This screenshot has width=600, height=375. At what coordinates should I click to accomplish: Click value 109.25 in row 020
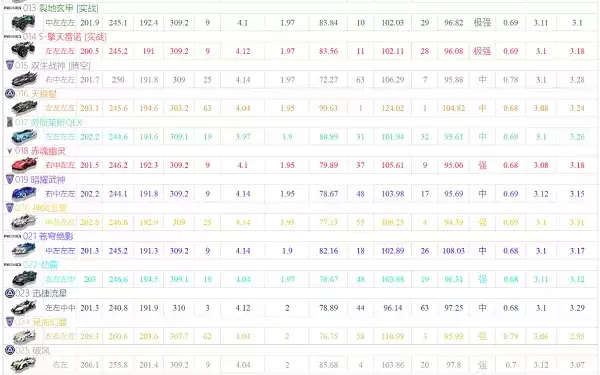393,222
